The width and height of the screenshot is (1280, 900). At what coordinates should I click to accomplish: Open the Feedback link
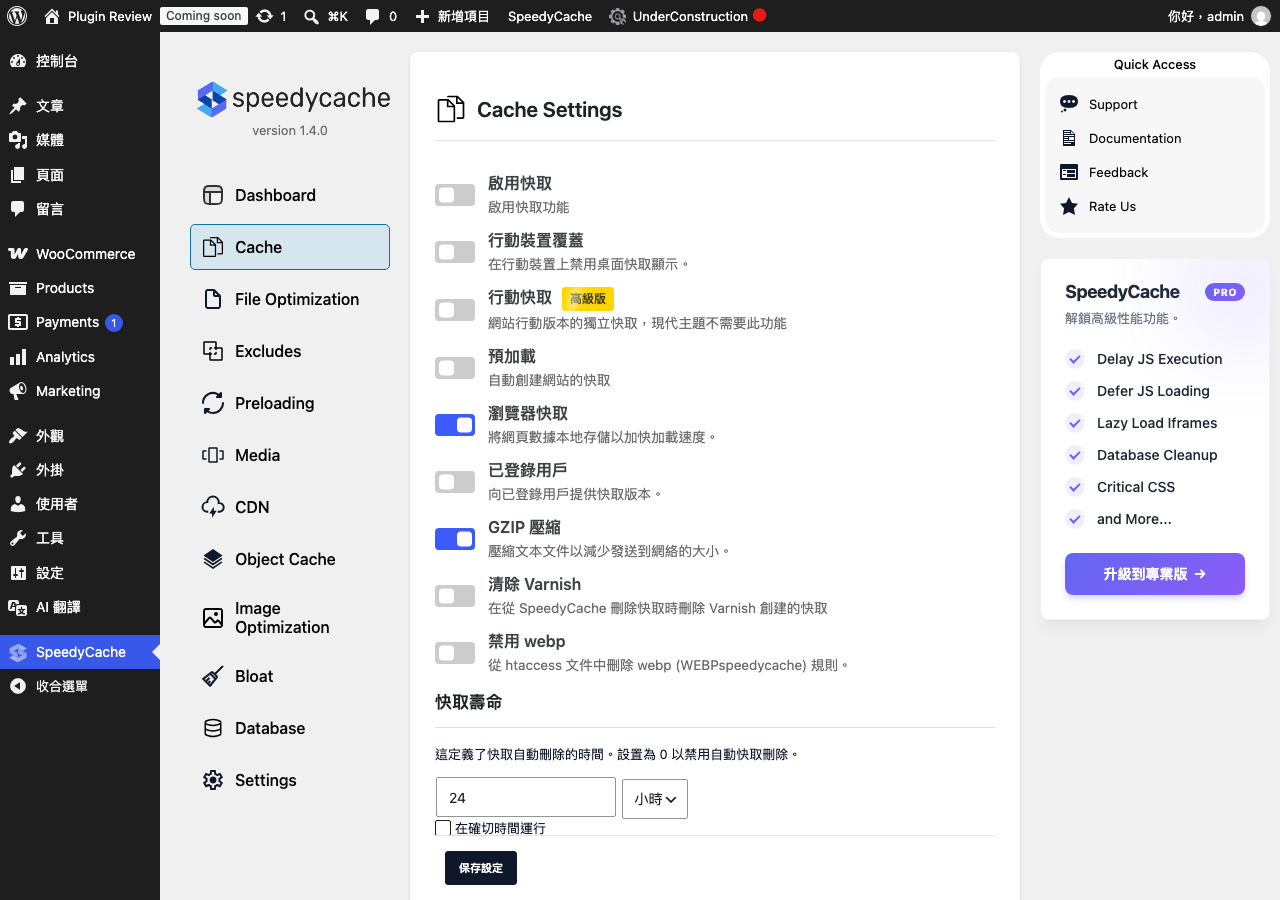point(1118,172)
